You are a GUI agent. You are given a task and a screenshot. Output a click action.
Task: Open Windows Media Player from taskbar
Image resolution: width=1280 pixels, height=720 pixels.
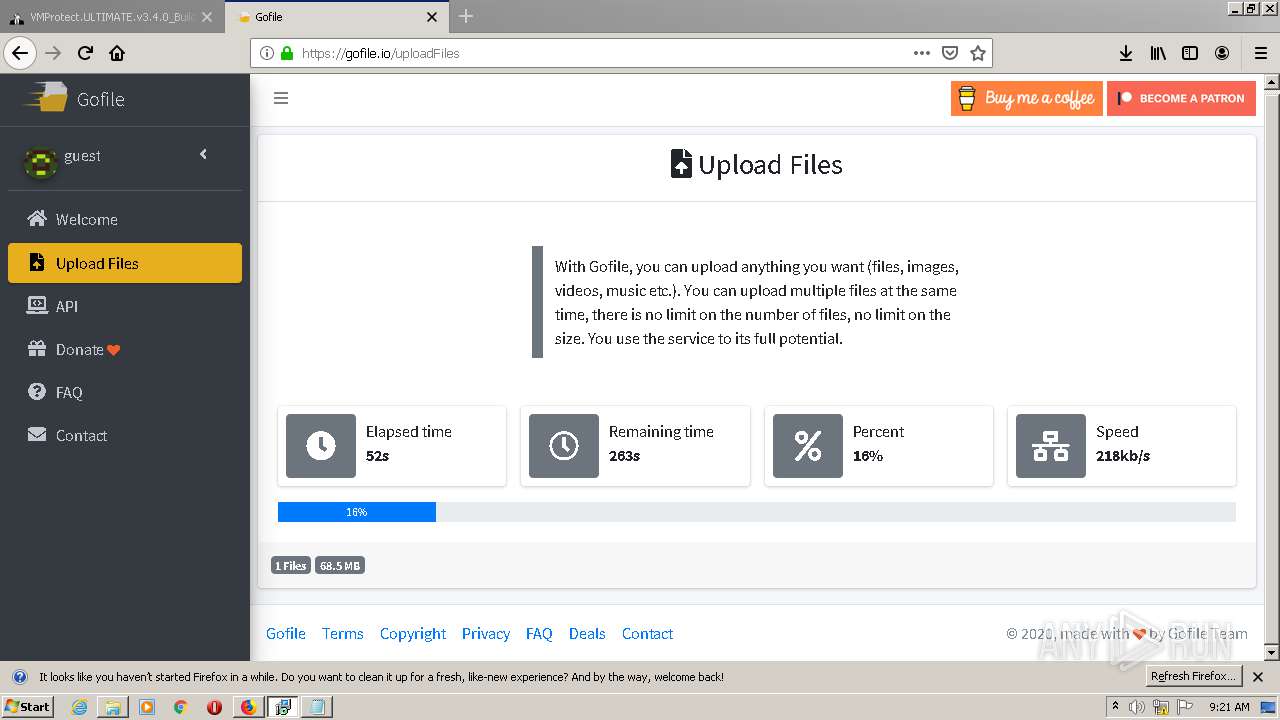pyautogui.click(x=147, y=707)
